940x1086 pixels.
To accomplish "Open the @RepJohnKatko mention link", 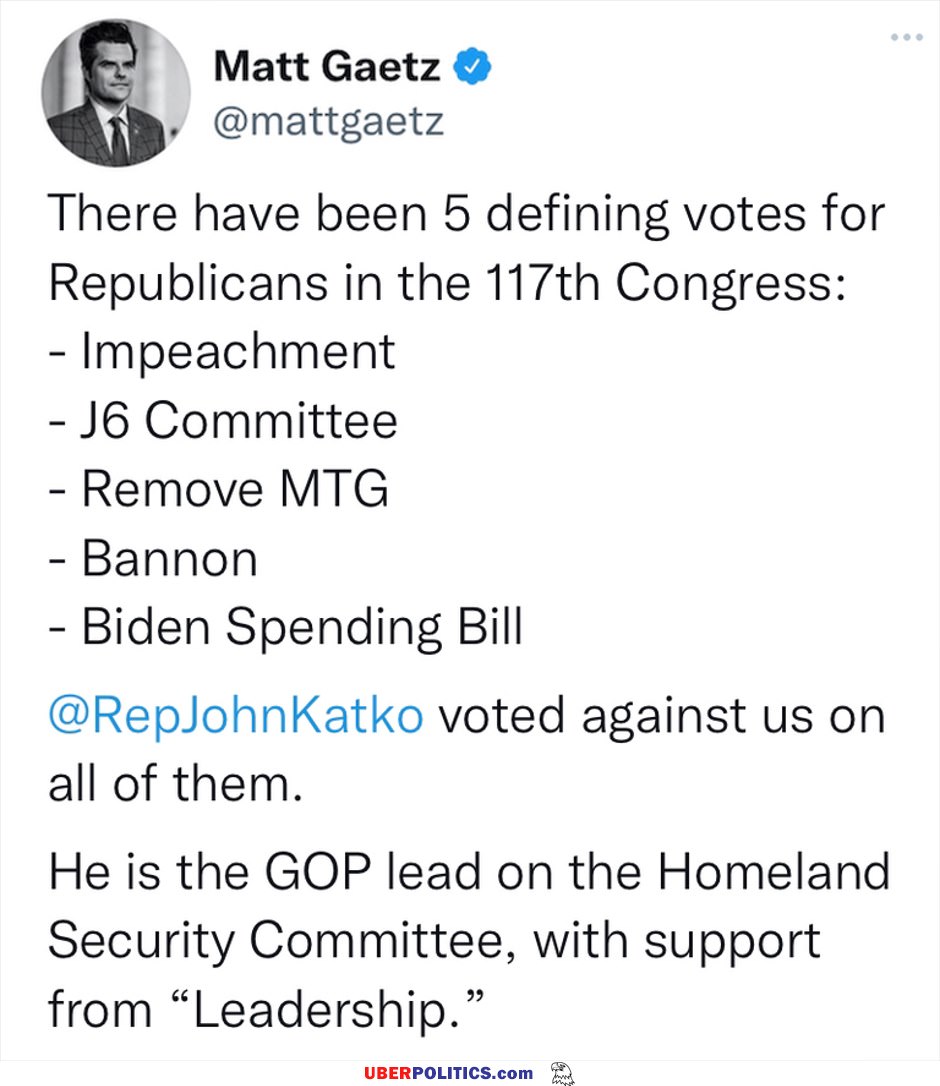I will pos(236,715).
